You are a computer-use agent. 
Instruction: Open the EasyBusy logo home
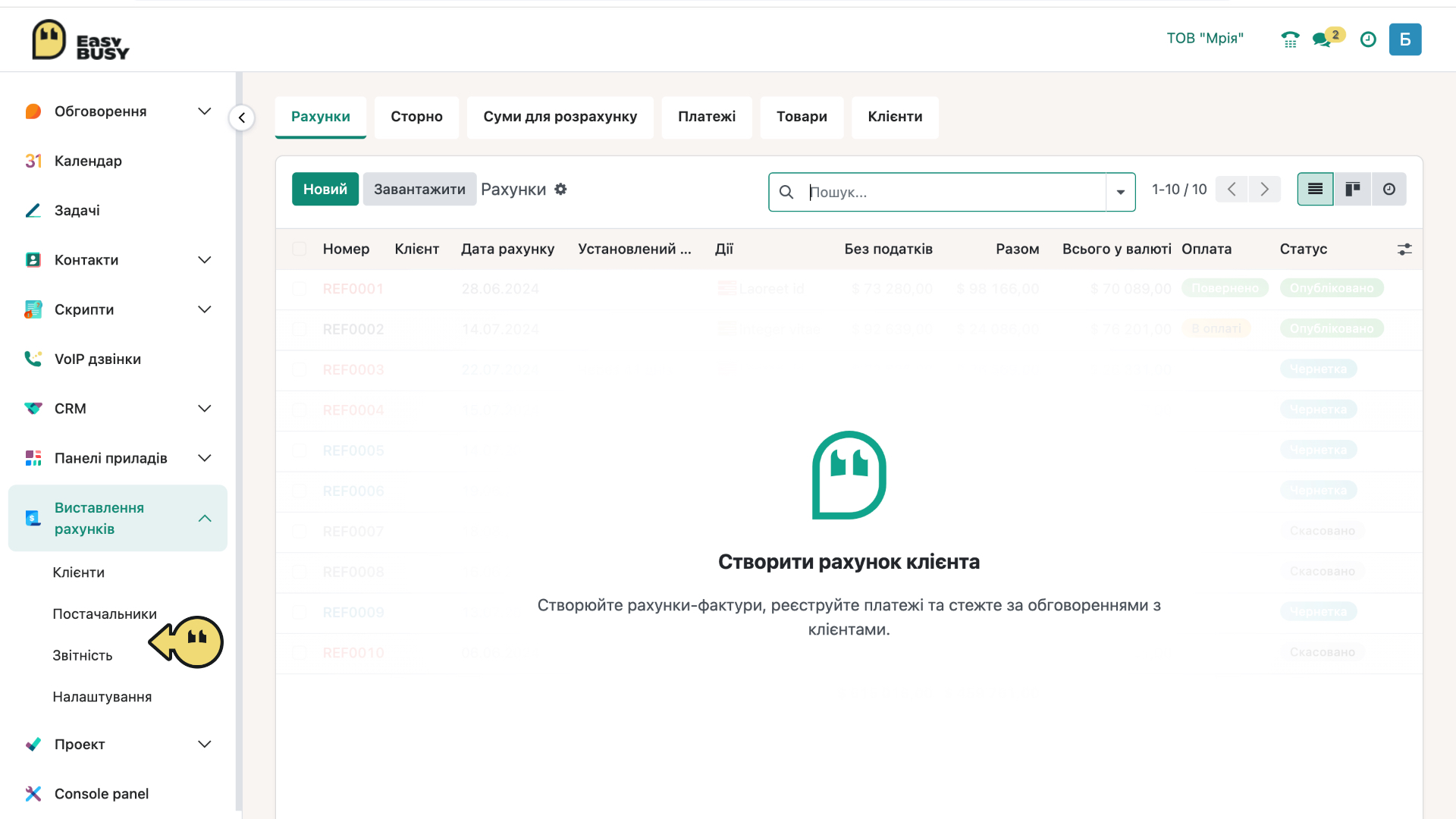(80, 40)
